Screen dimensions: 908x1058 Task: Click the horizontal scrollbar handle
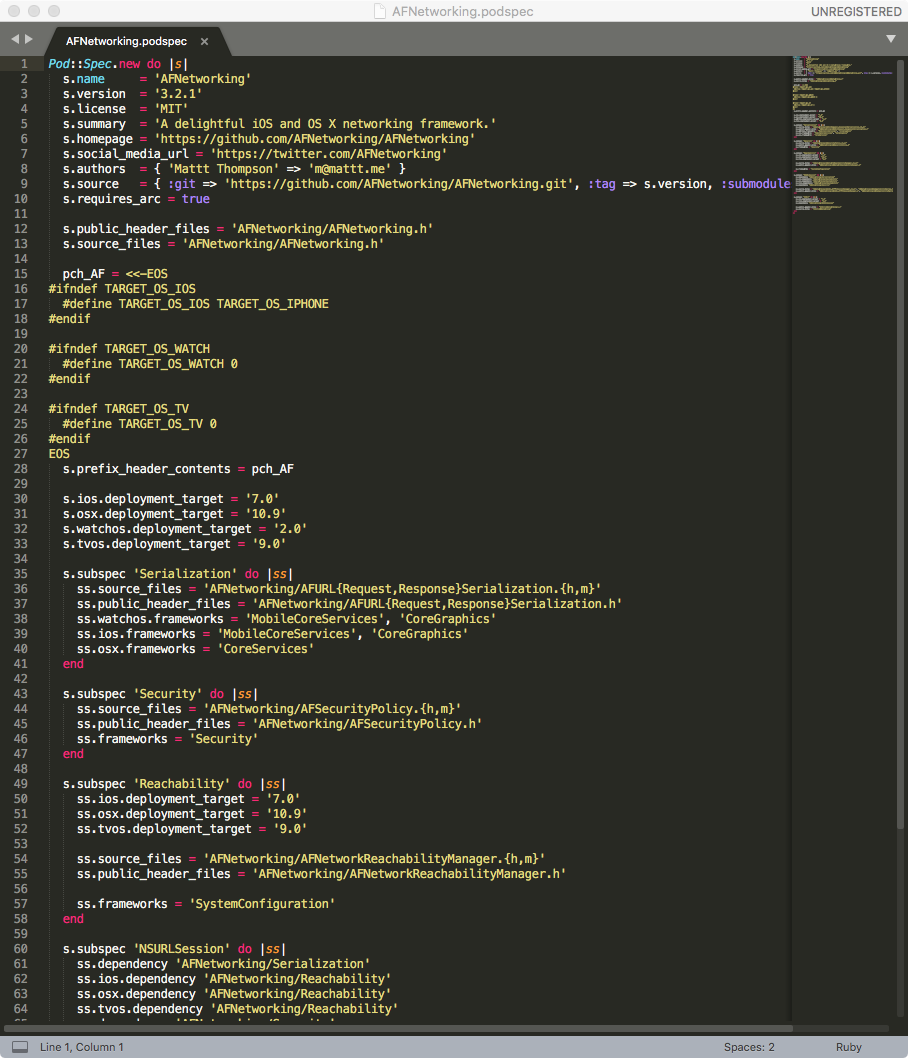click(398, 1029)
